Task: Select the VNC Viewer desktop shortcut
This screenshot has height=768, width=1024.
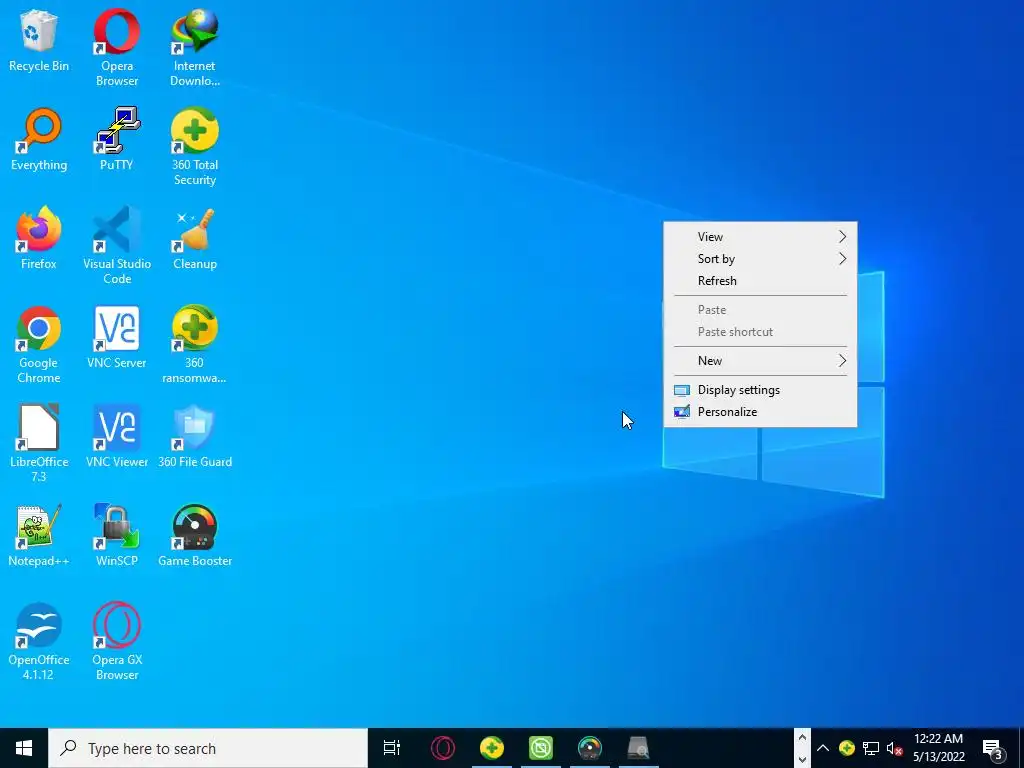Action: pos(116,436)
